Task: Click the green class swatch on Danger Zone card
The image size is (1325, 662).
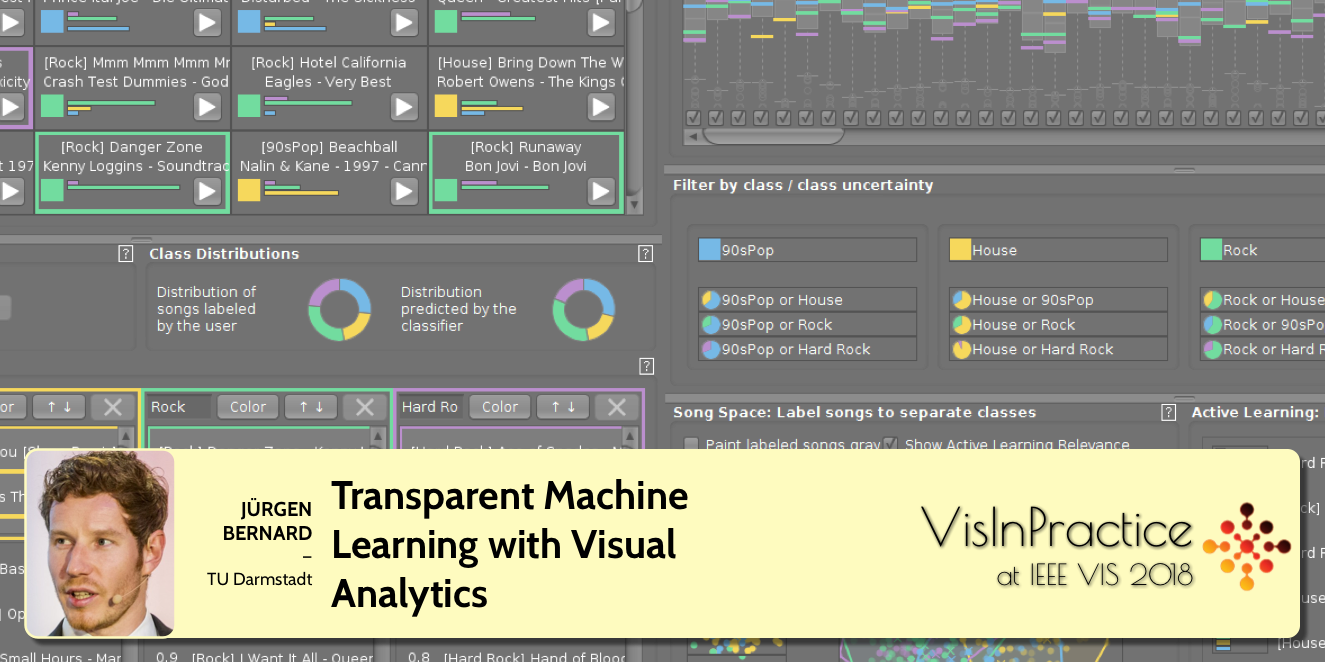Action: tap(52, 190)
